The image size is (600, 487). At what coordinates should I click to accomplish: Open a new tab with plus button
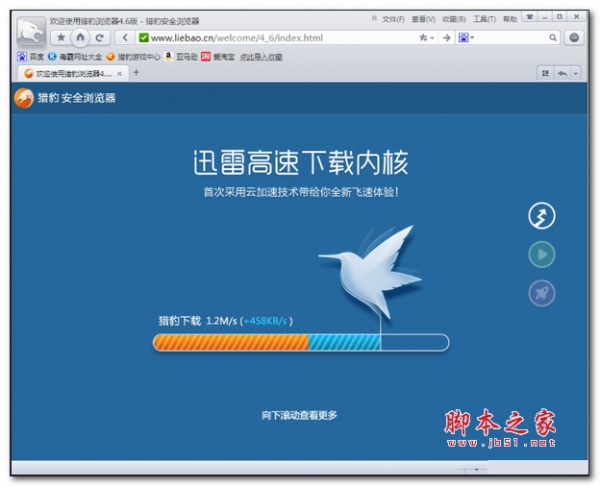tap(136, 72)
